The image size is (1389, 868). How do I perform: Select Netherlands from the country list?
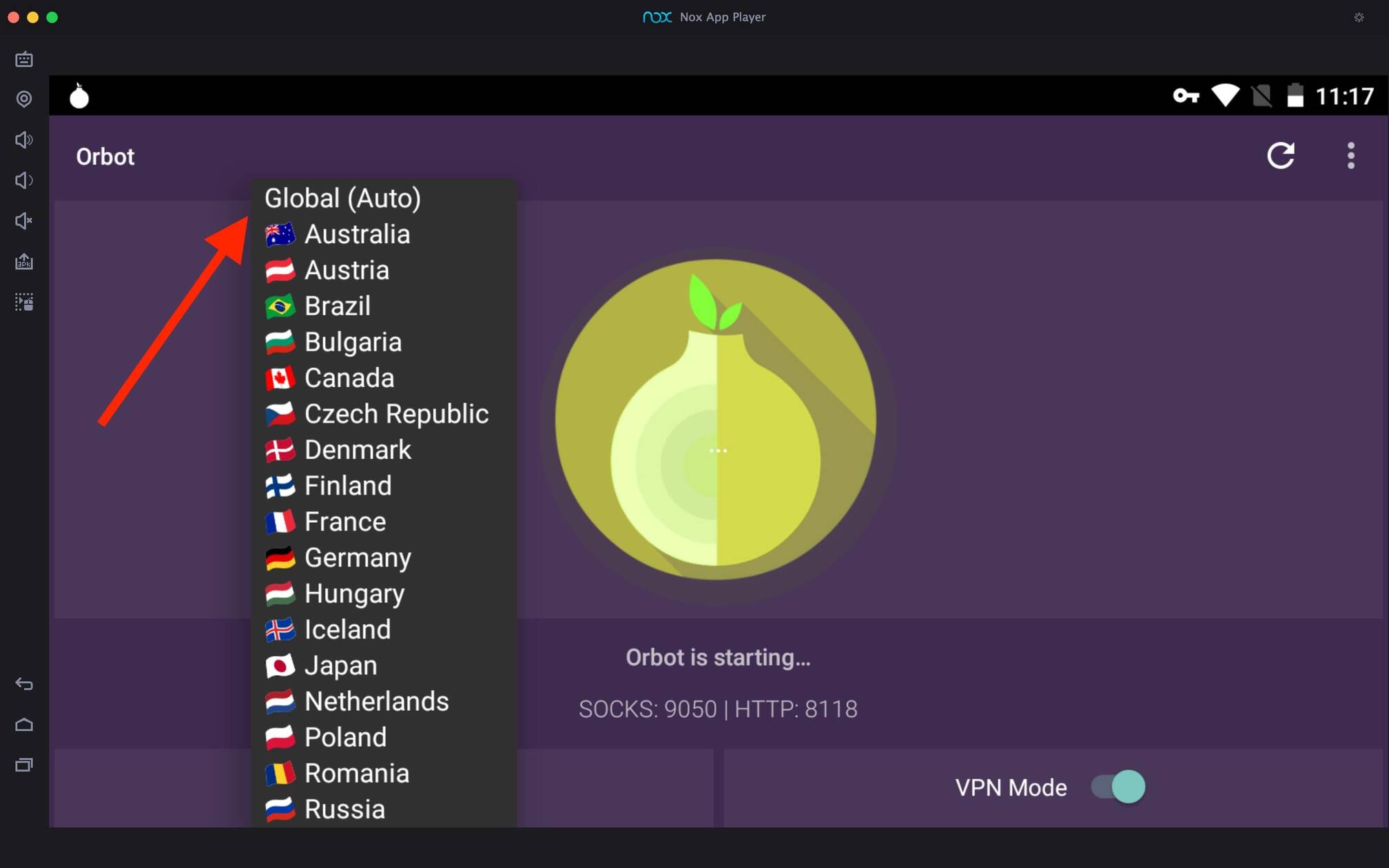(375, 700)
